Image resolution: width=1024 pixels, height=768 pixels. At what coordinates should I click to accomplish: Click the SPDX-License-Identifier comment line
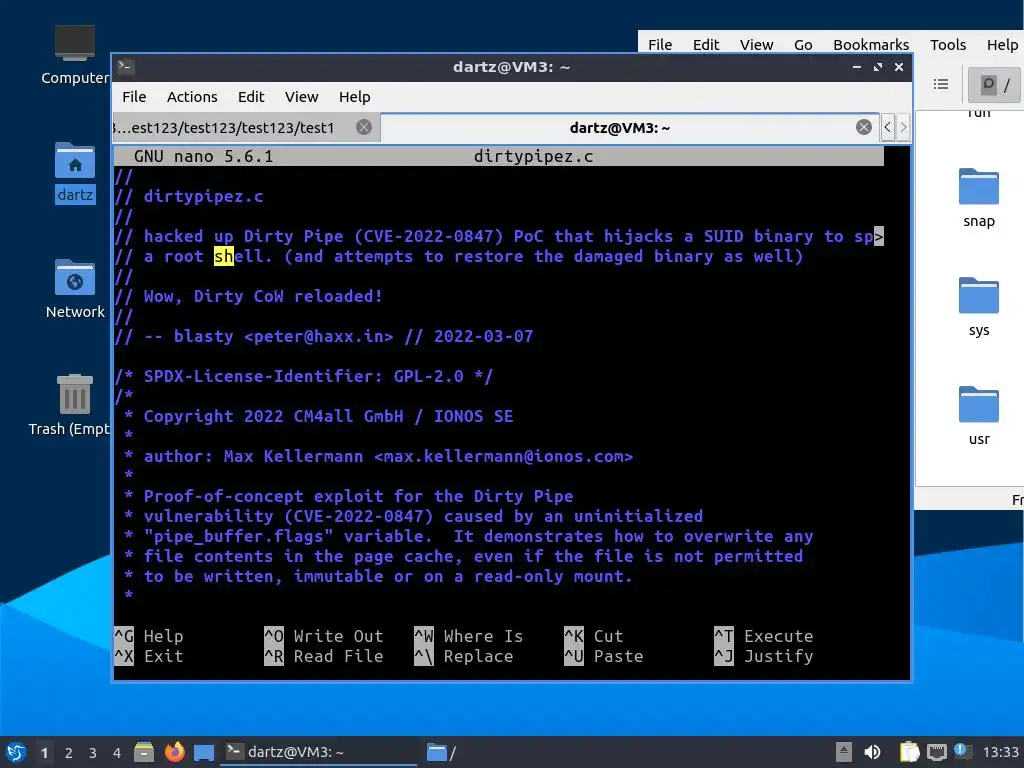click(x=304, y=376)
